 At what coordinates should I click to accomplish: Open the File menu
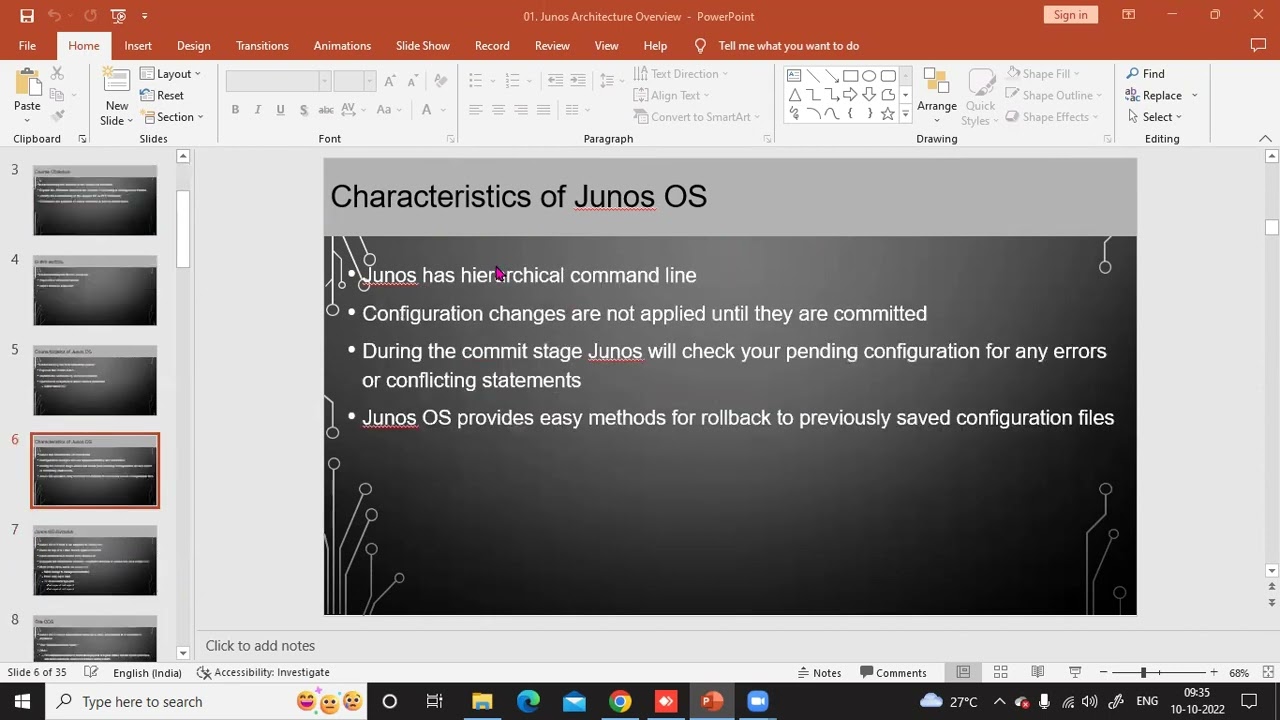(27, 46)
